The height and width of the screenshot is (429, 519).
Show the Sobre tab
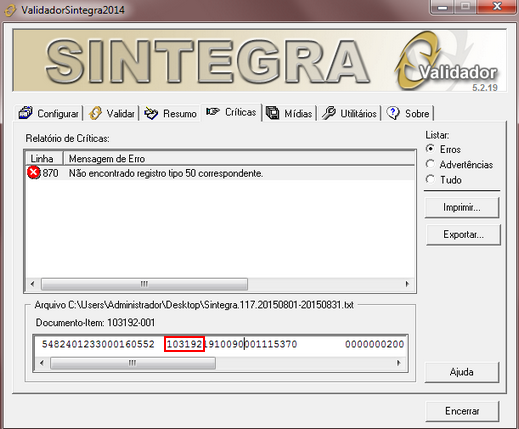[408, 113]
